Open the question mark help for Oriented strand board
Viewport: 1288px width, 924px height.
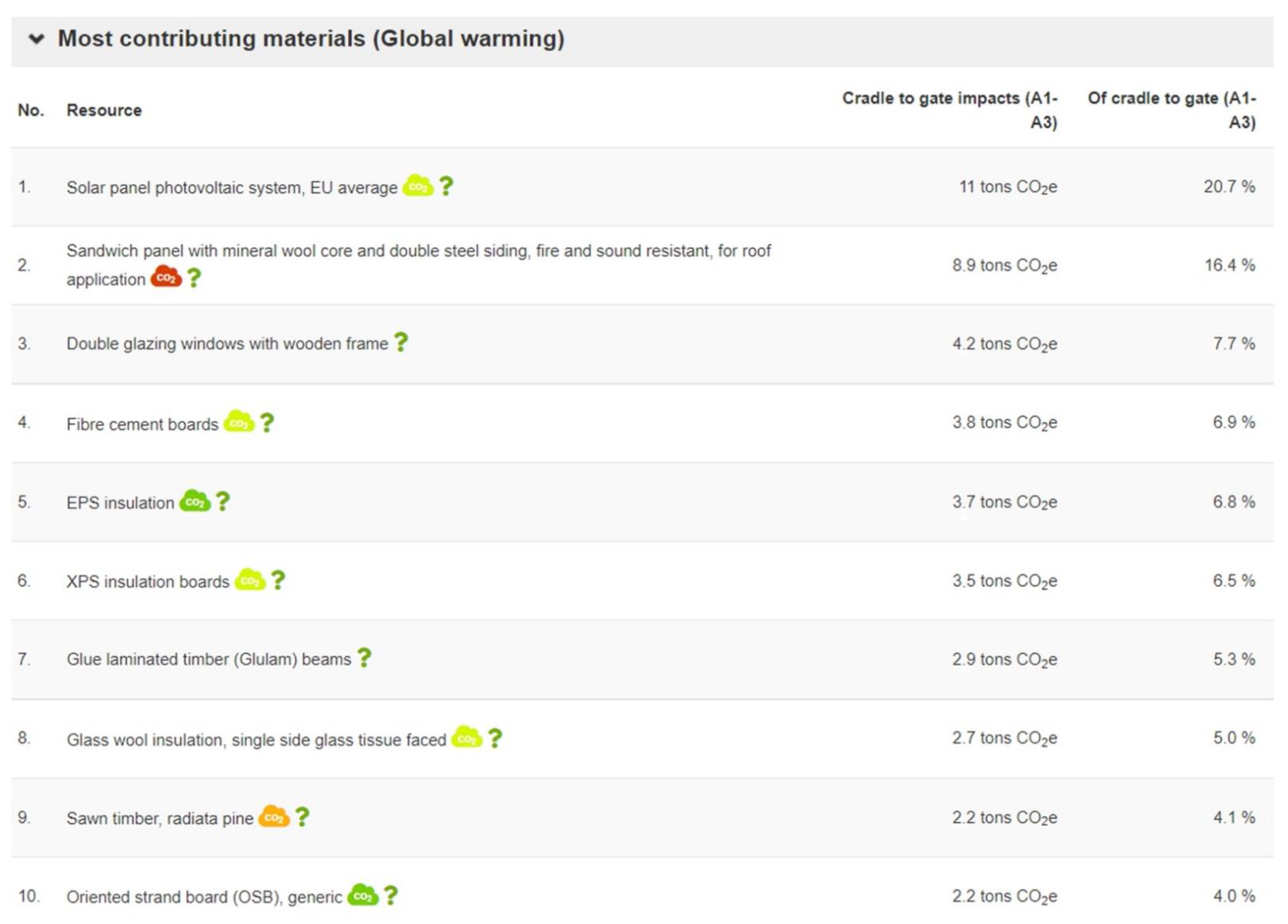coord(391,895)
